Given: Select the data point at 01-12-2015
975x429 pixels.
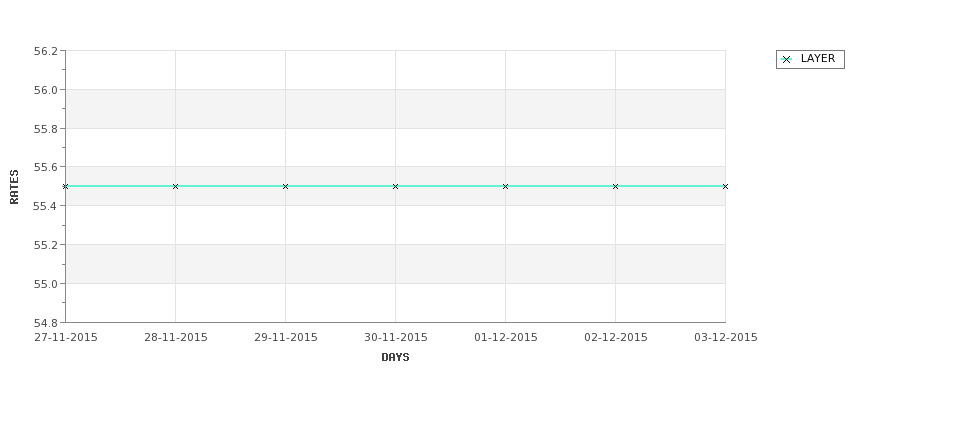Looking at the screenshot, I should coord(506,186).
